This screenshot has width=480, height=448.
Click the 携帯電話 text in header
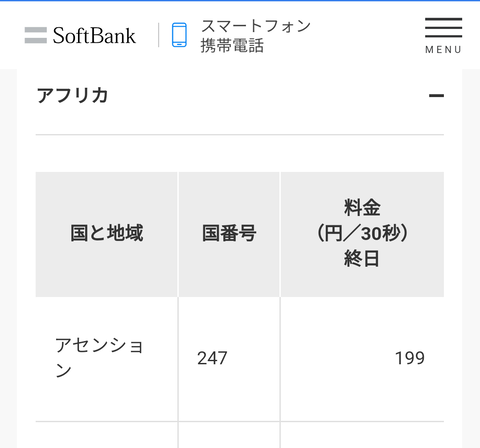click(232, 46)
